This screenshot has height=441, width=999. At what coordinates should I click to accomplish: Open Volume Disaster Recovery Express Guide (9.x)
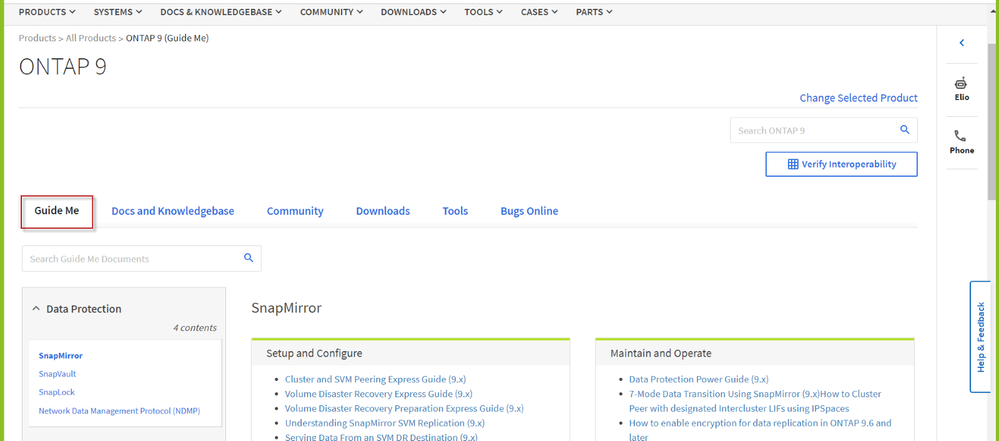[x=378, y=393]
